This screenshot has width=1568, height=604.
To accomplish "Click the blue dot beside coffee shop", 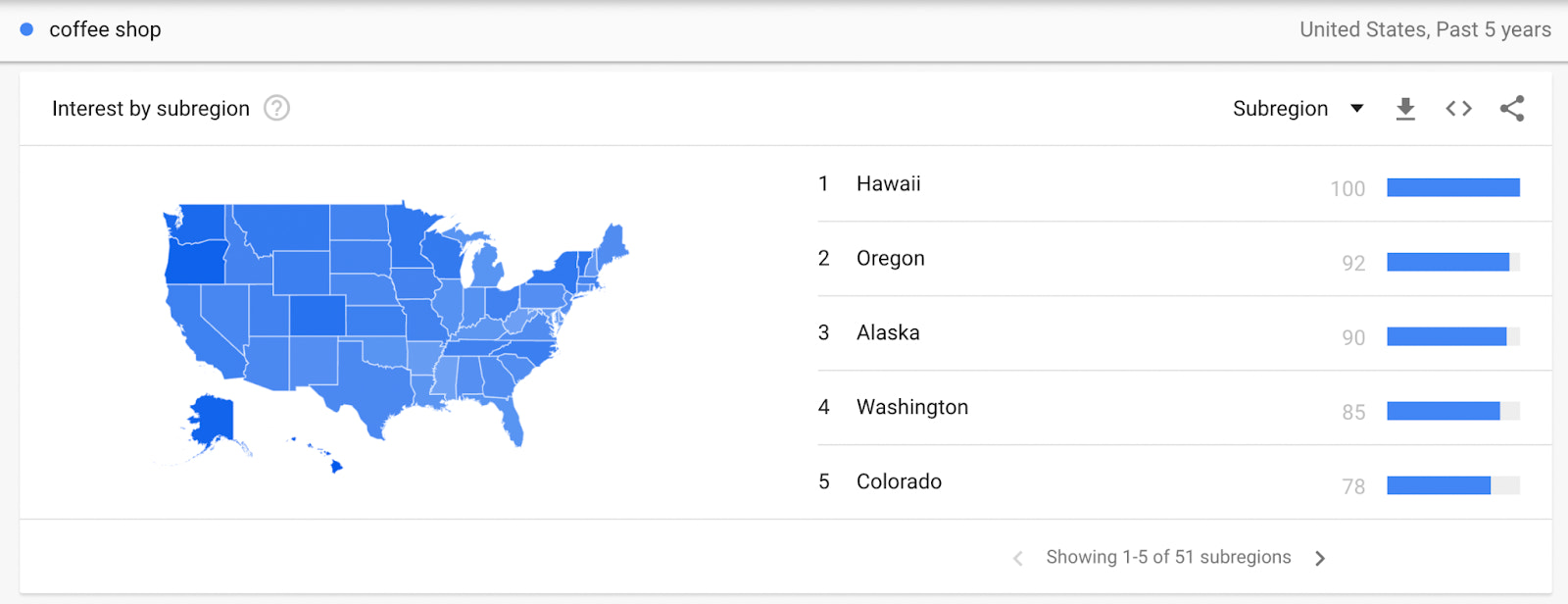I will coord(25,29).
